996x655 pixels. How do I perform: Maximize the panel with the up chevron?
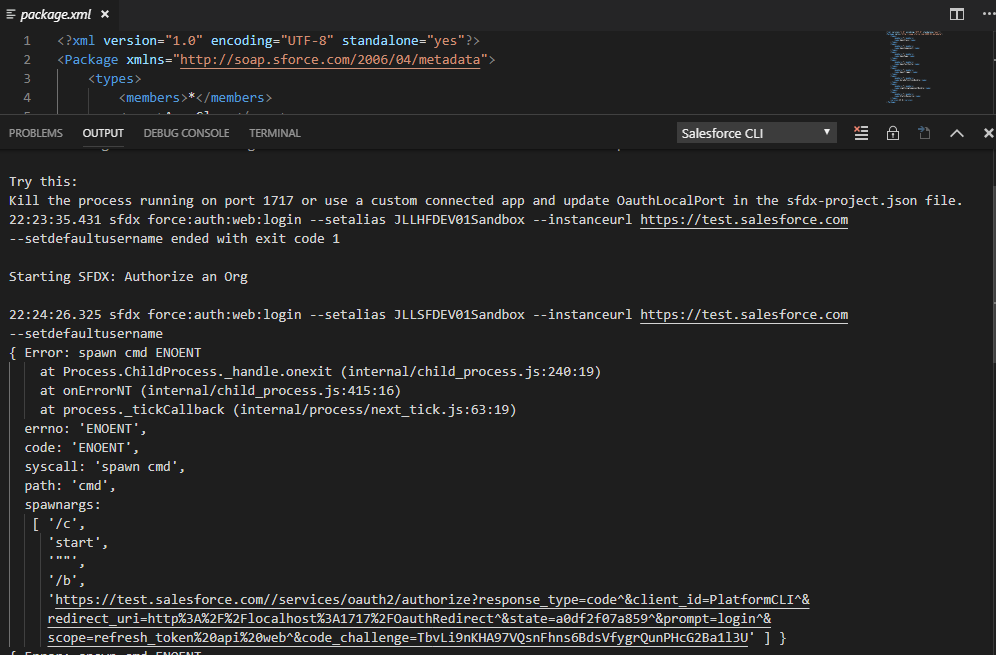click(x=956, y=133)
